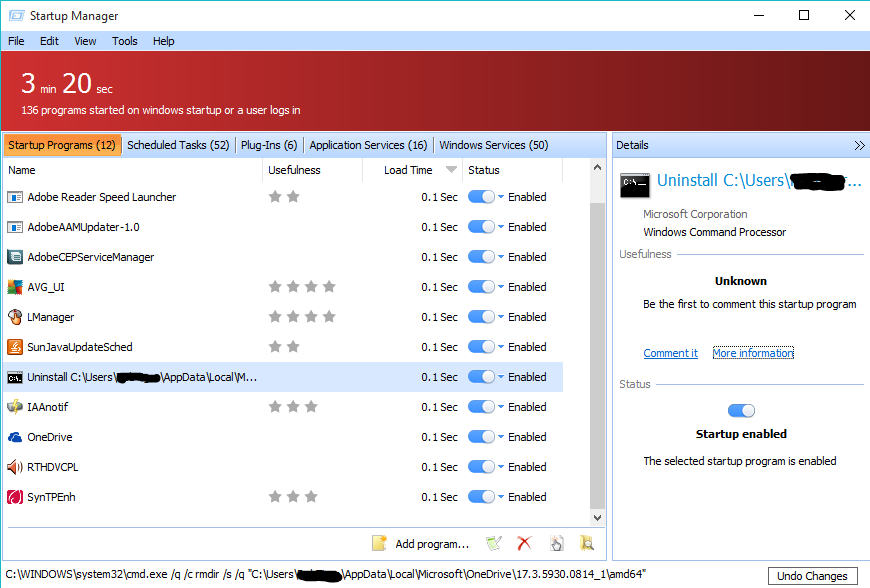Click the SunJavaUpdateSched Java icon

click(15, 347)
